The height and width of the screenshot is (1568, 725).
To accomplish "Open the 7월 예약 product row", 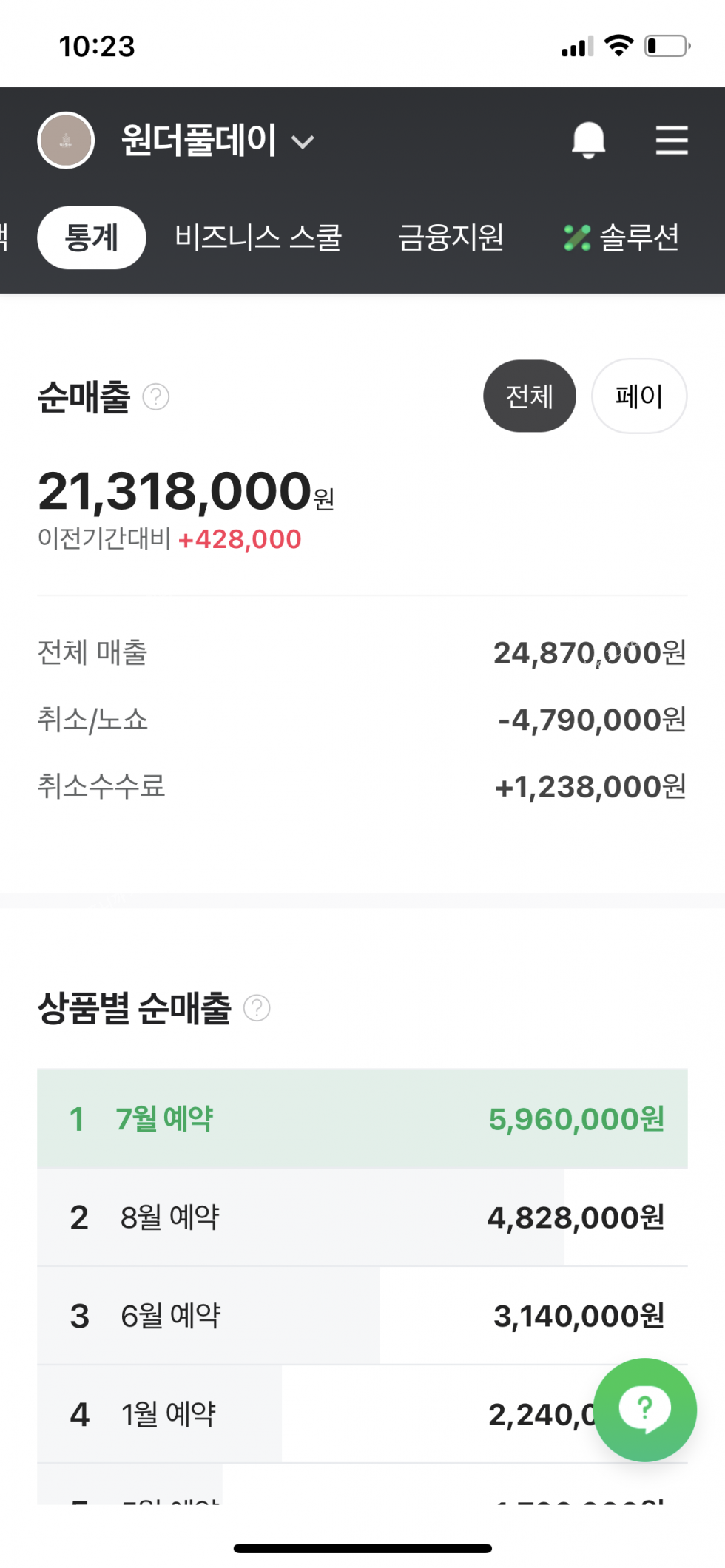I will pyautogui.click(x=362, y=1118).
